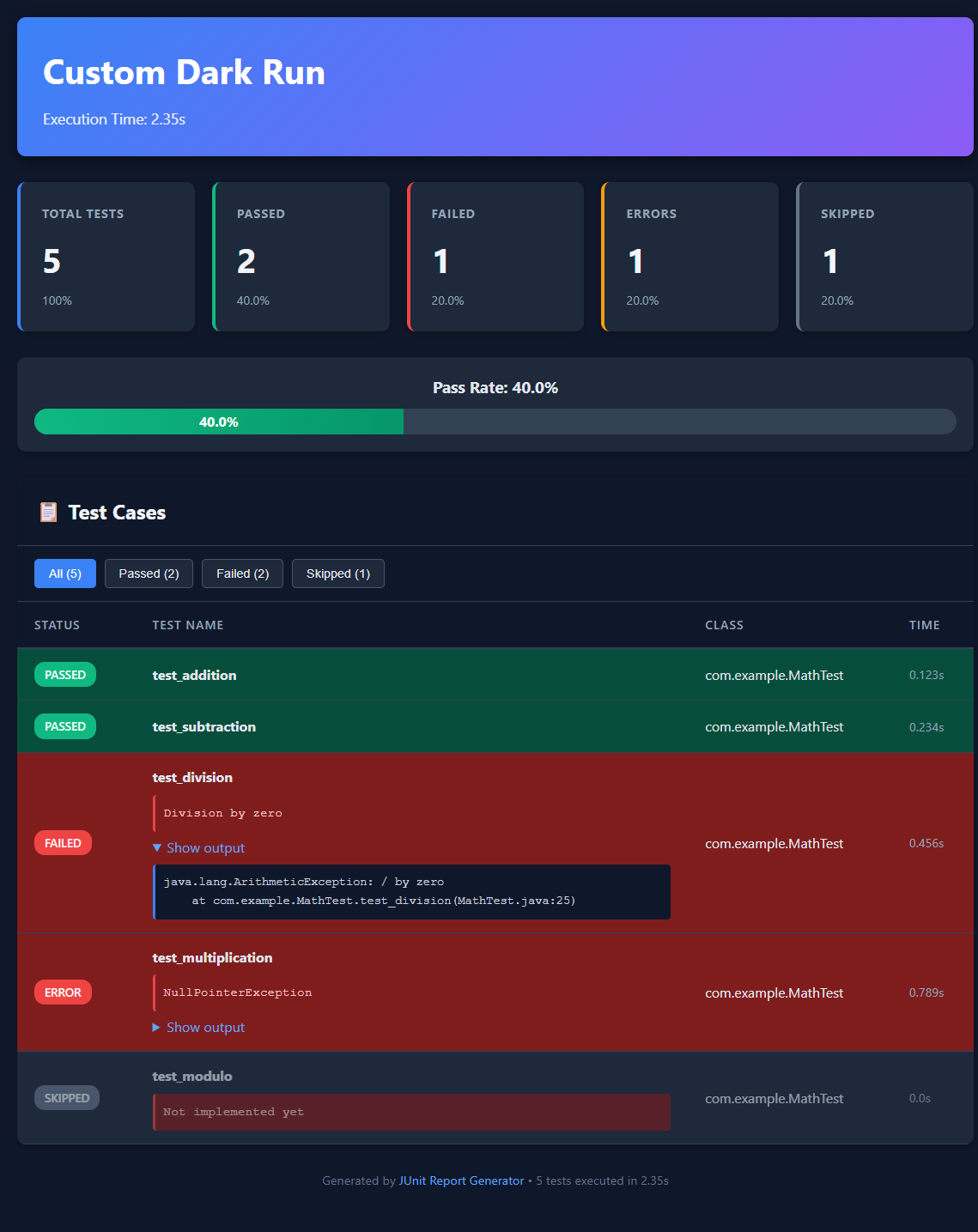The image size is (978, 1232).
Task: Click the FAILED badge for test_division
Action: (63, 843)
